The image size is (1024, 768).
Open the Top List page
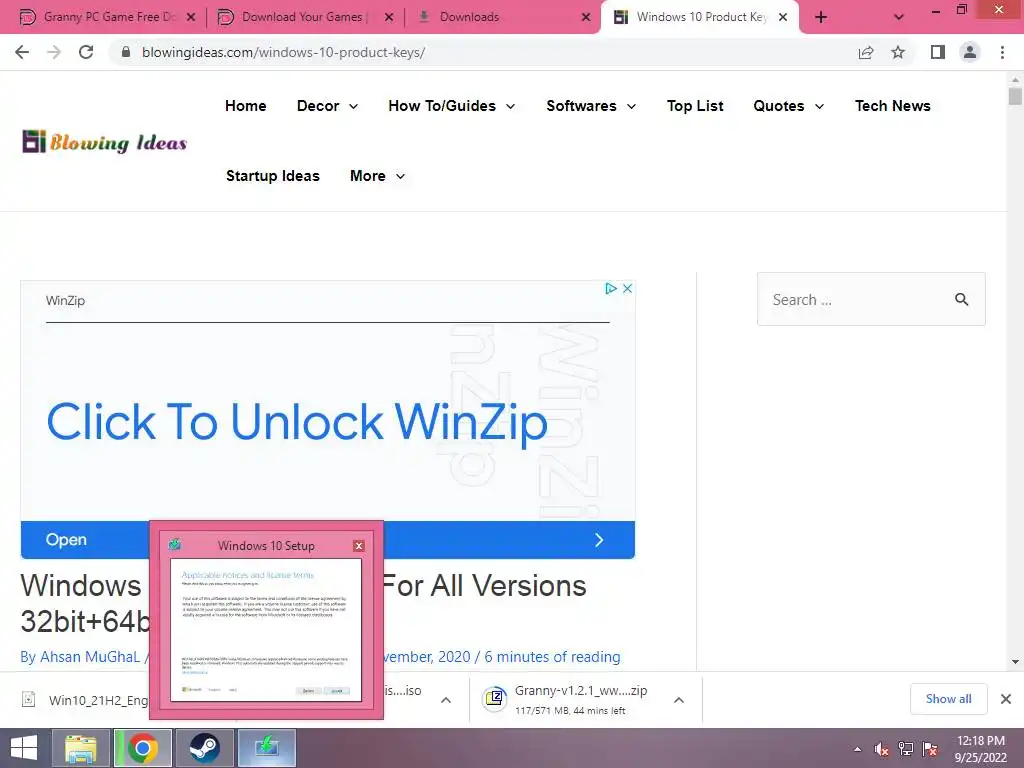[x=695, y=106]
